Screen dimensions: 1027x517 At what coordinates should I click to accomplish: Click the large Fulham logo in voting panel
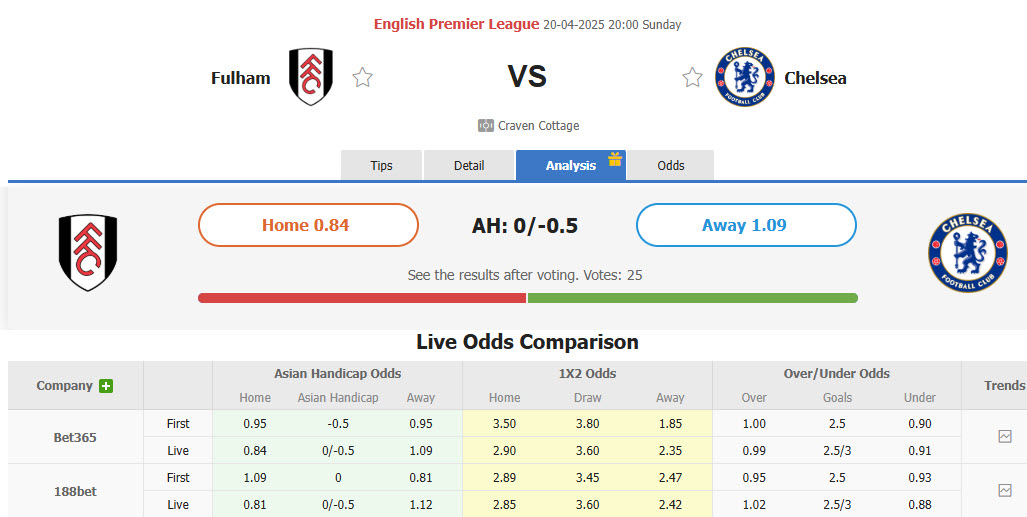point(88,253)
